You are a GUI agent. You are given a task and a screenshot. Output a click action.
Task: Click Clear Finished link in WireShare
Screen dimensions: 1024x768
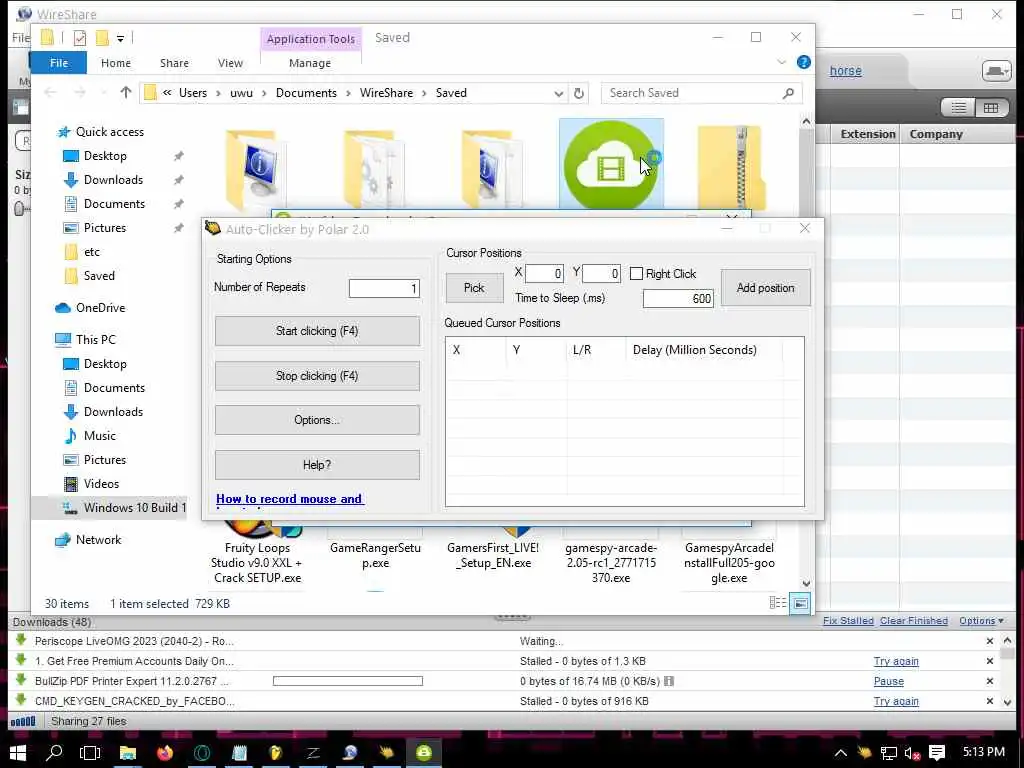tap(914, 621)
